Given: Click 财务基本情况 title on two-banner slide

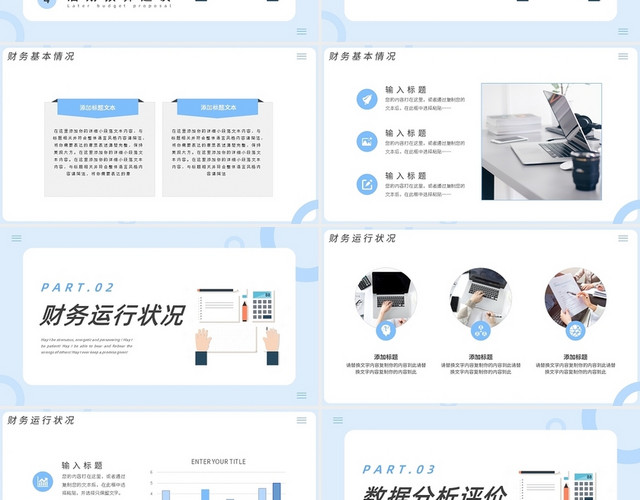Looking at the screenshot, I should coord(41,56).
